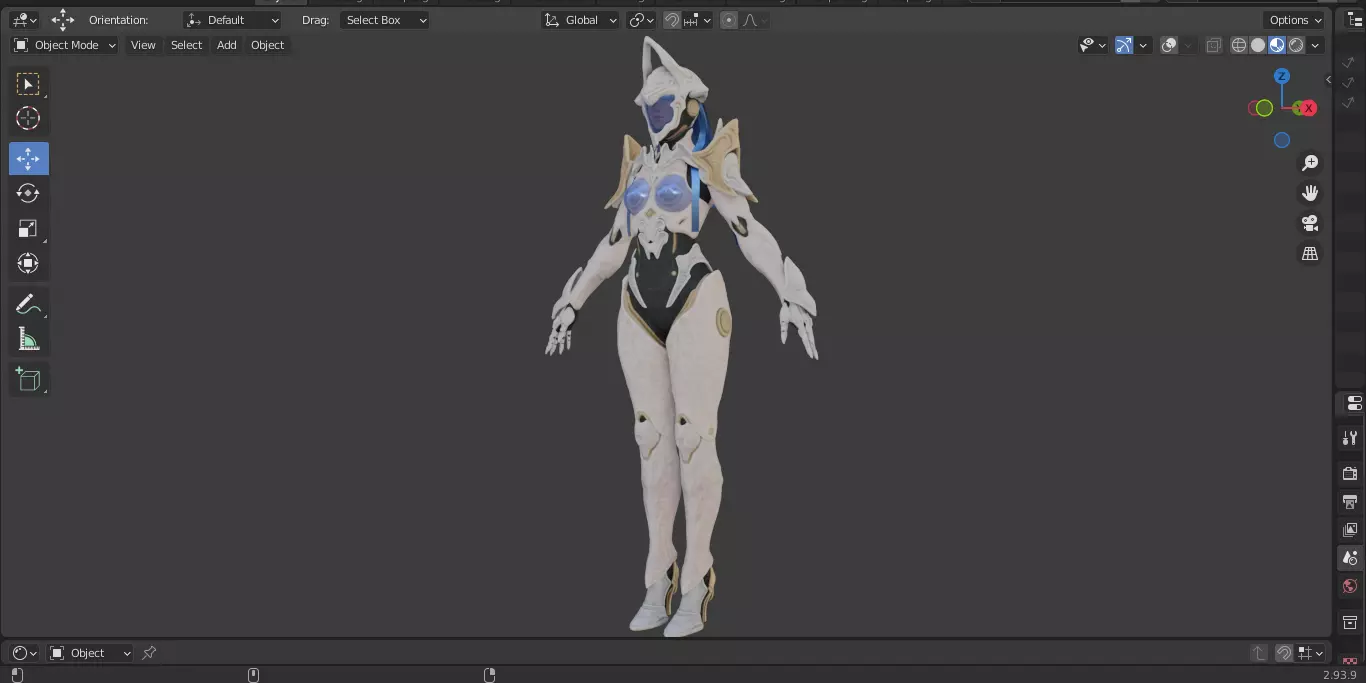Open the bottom snap grid options dropdown
The image size is (1366, 683).
[1311, 653]
